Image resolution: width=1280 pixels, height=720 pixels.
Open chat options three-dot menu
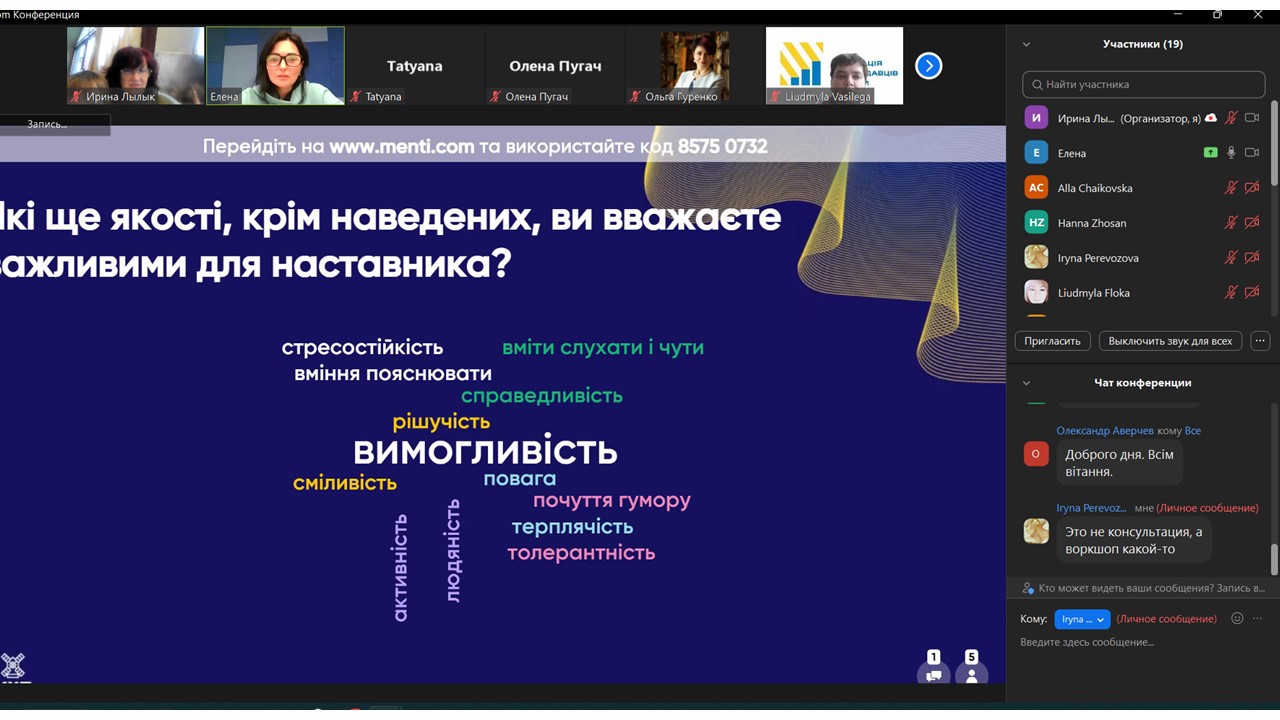point(1258,619)
